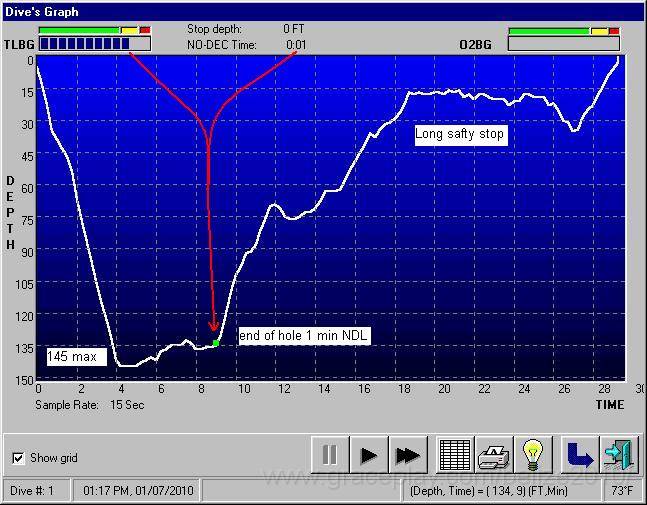Click the green marker on dive profile
The width and height of the screenshot is (647, 505).
216,343
